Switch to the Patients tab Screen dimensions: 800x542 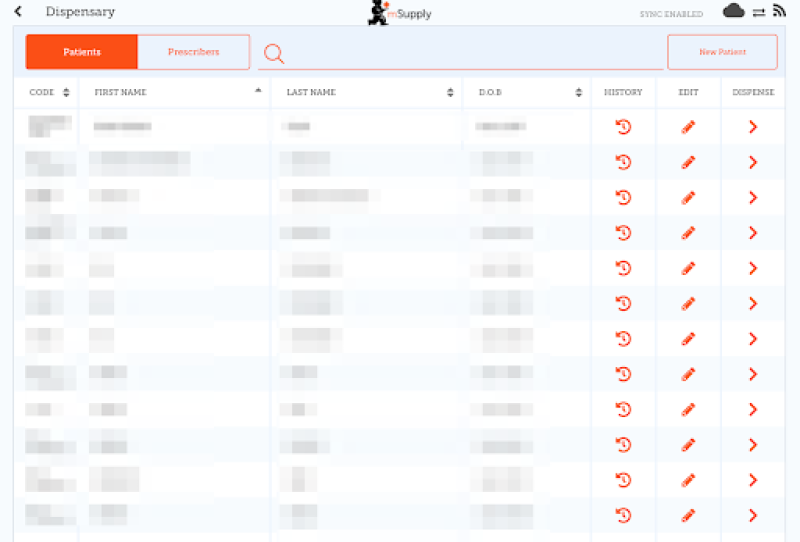(82, 52)
